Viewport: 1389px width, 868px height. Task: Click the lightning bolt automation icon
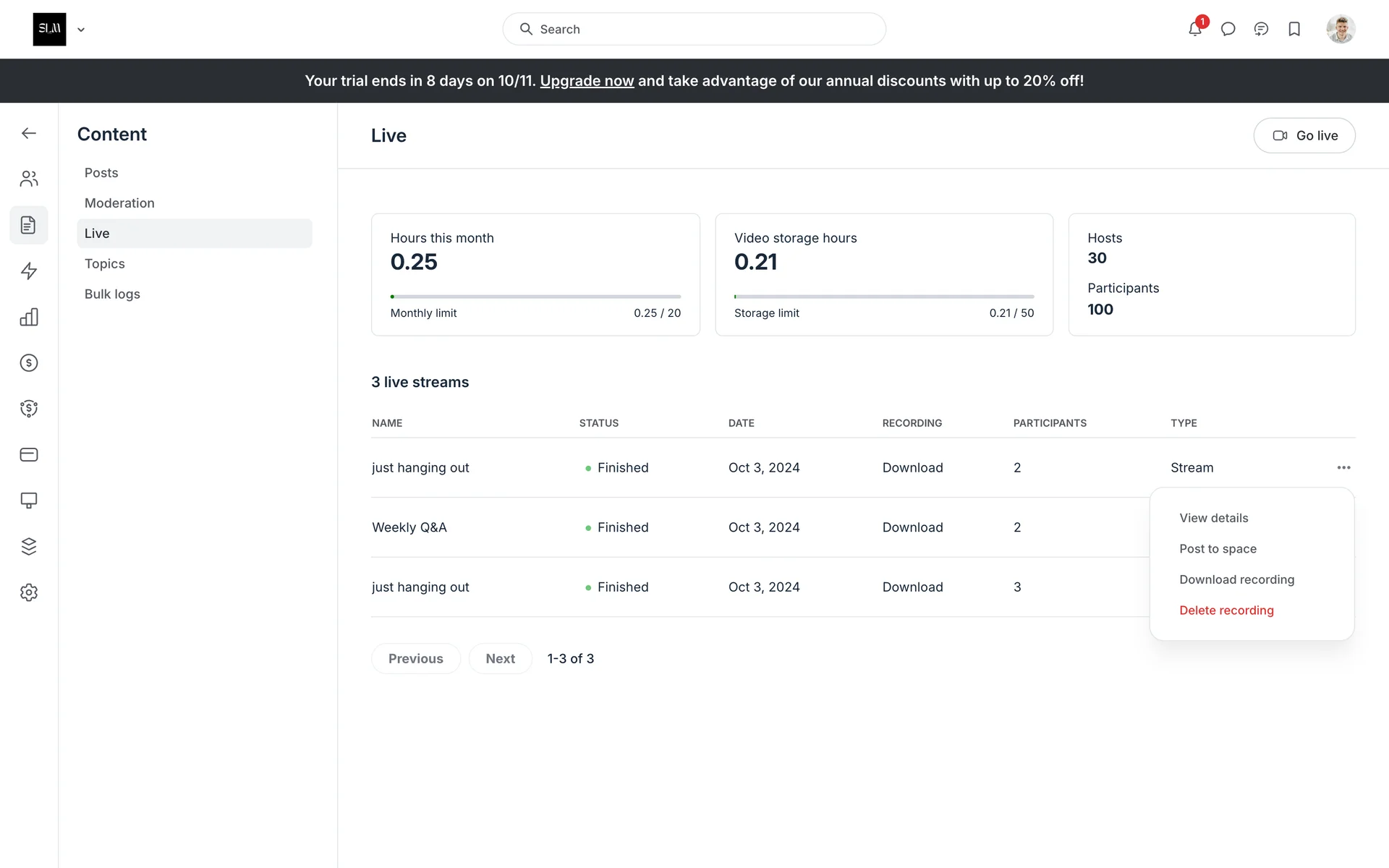[29, 271]
